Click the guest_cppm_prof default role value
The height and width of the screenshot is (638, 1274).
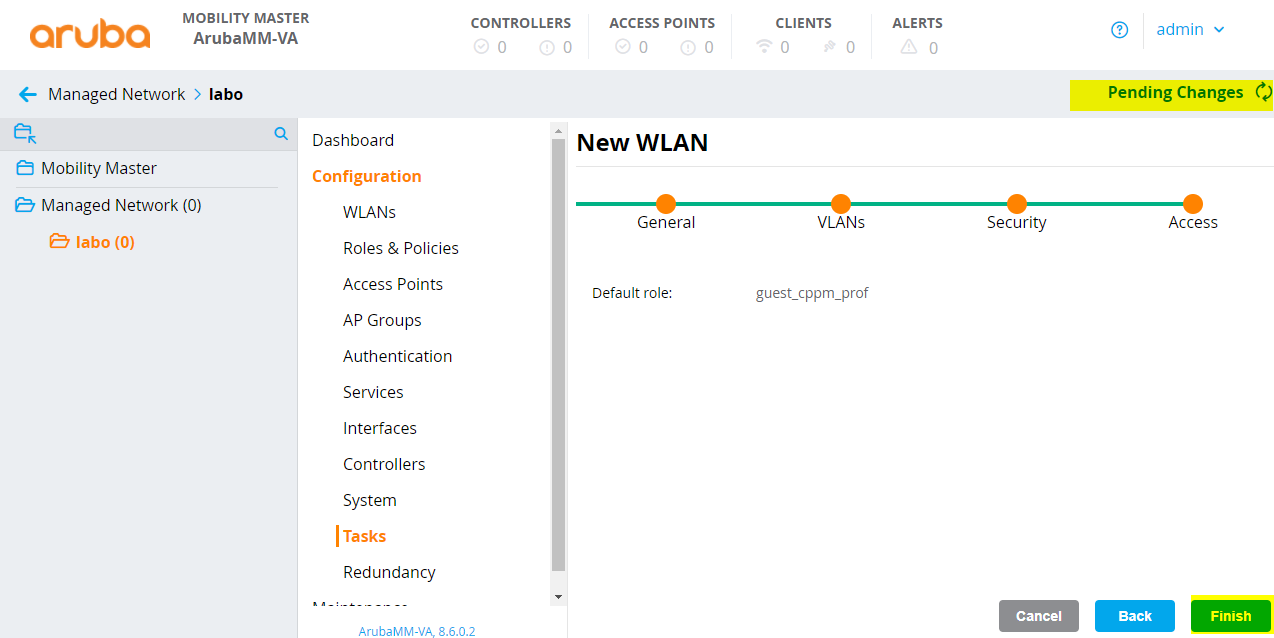[x=812, y=293]
